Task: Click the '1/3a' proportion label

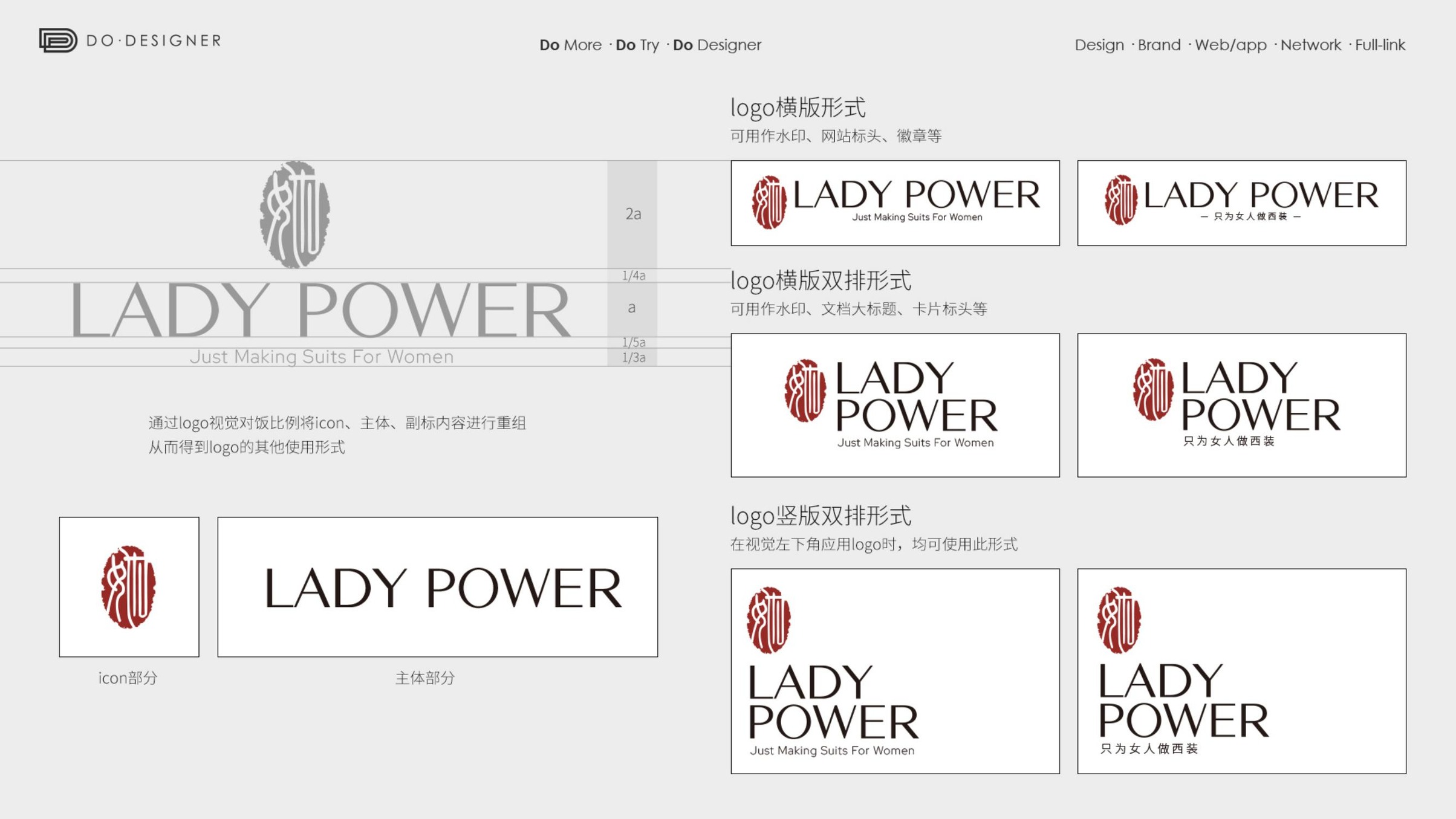Action: click(634, 357)
